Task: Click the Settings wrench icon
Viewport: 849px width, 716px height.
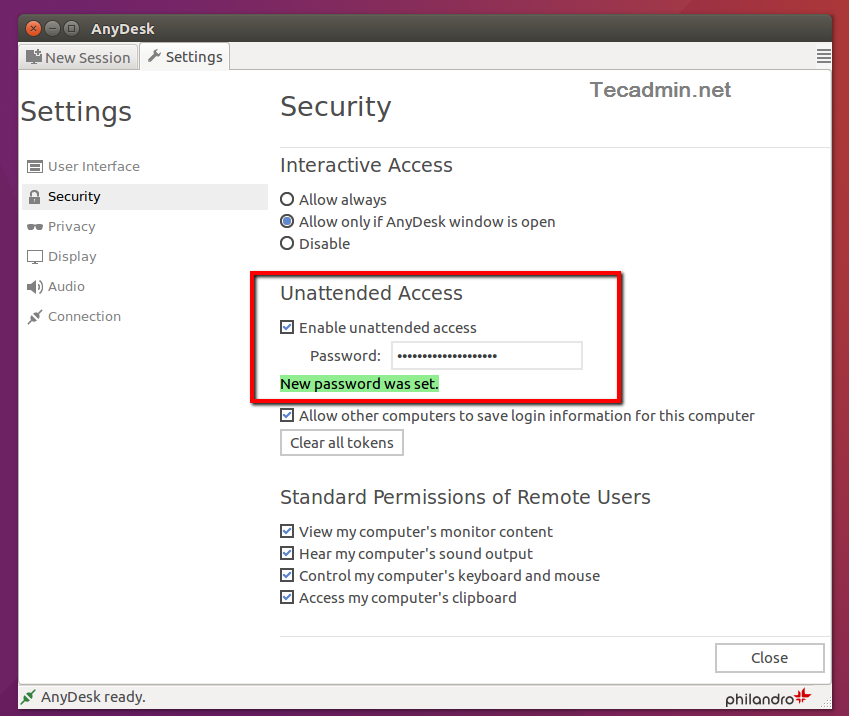Action: (154, 56)
